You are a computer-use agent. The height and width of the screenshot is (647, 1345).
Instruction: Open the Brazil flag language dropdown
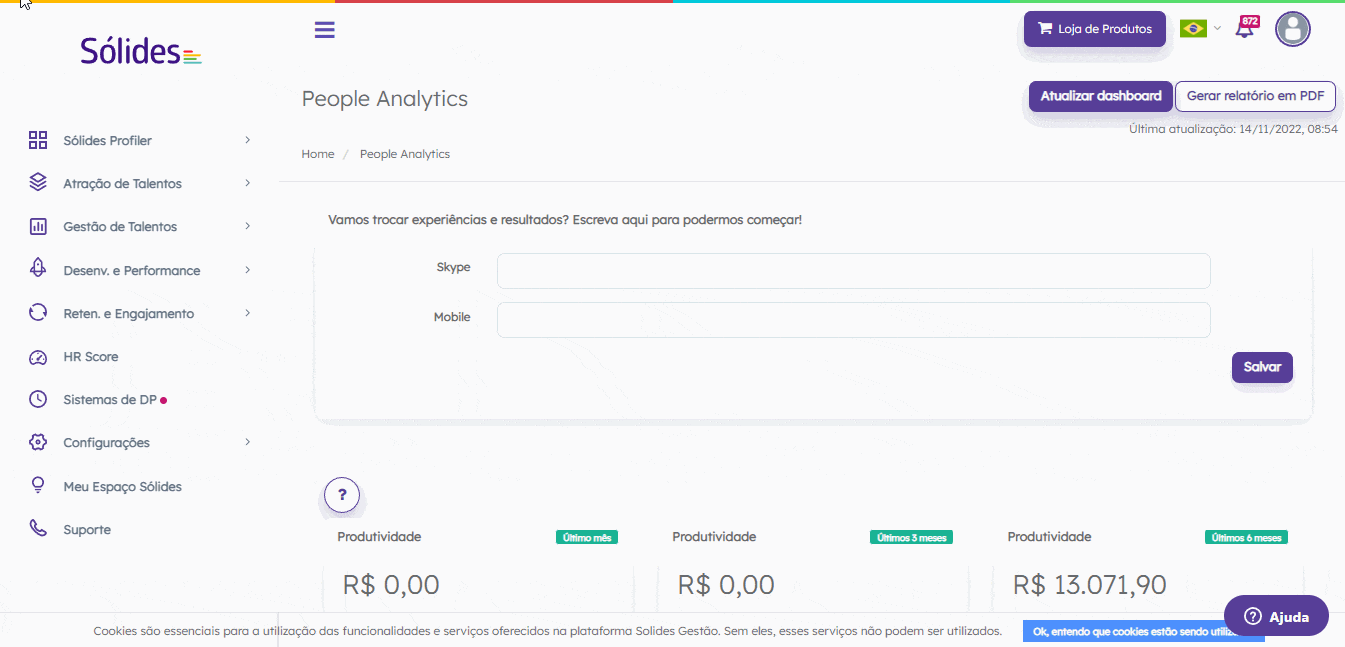pyautogui.click(x=1200, y=28)
